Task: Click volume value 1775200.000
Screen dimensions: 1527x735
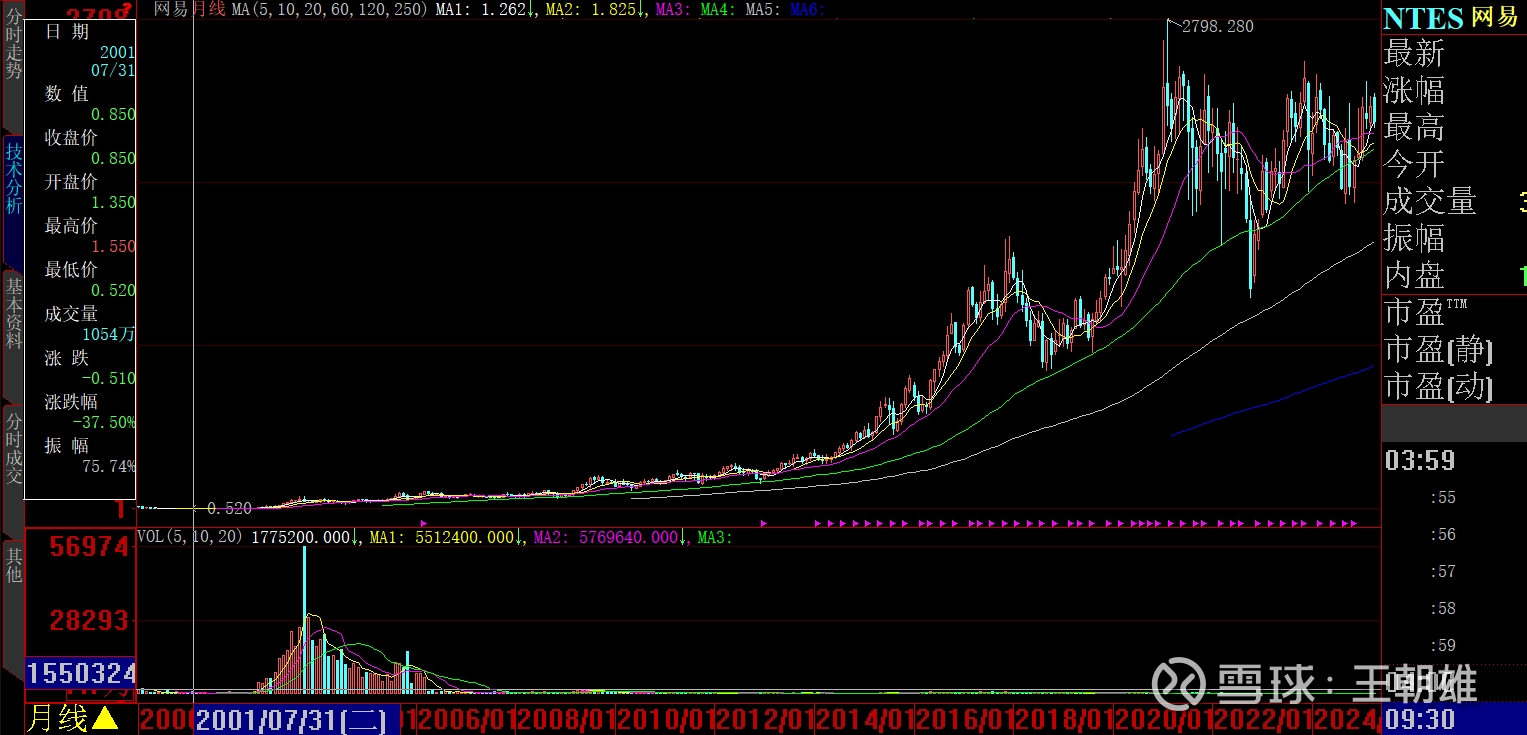Action: click(x=305, y=537)
